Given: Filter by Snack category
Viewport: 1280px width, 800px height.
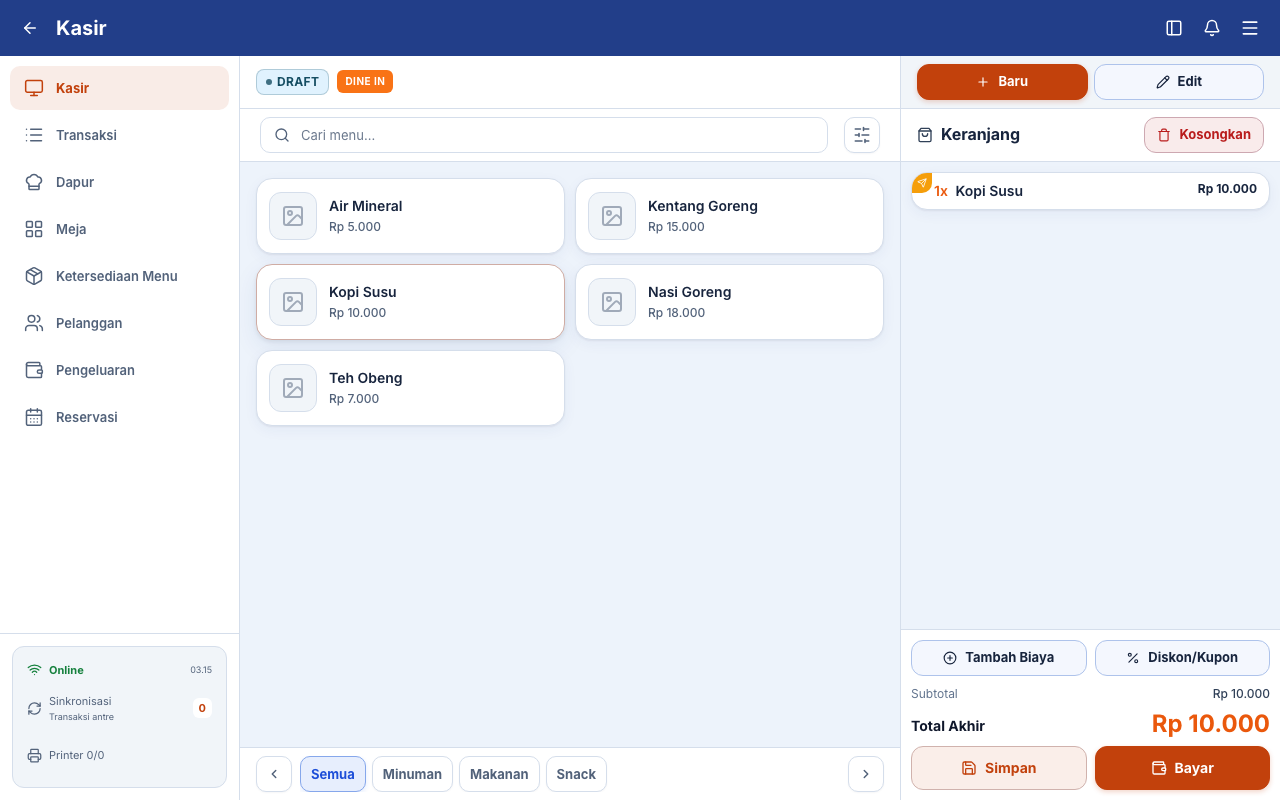Looking at the screenshot, I should click(576, 774).
